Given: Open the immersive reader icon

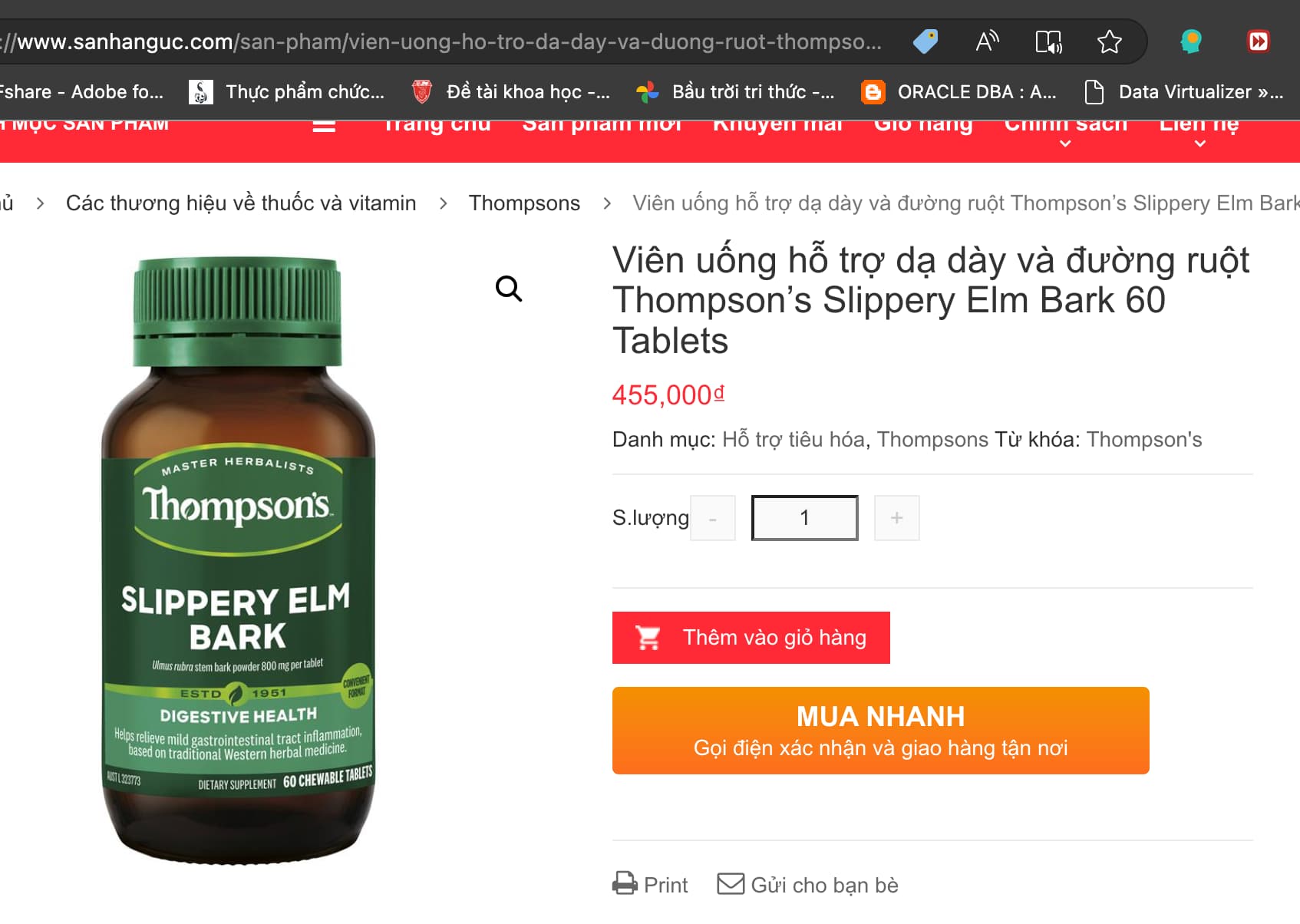Looking at the screenshot, I should click(1048, 41).
